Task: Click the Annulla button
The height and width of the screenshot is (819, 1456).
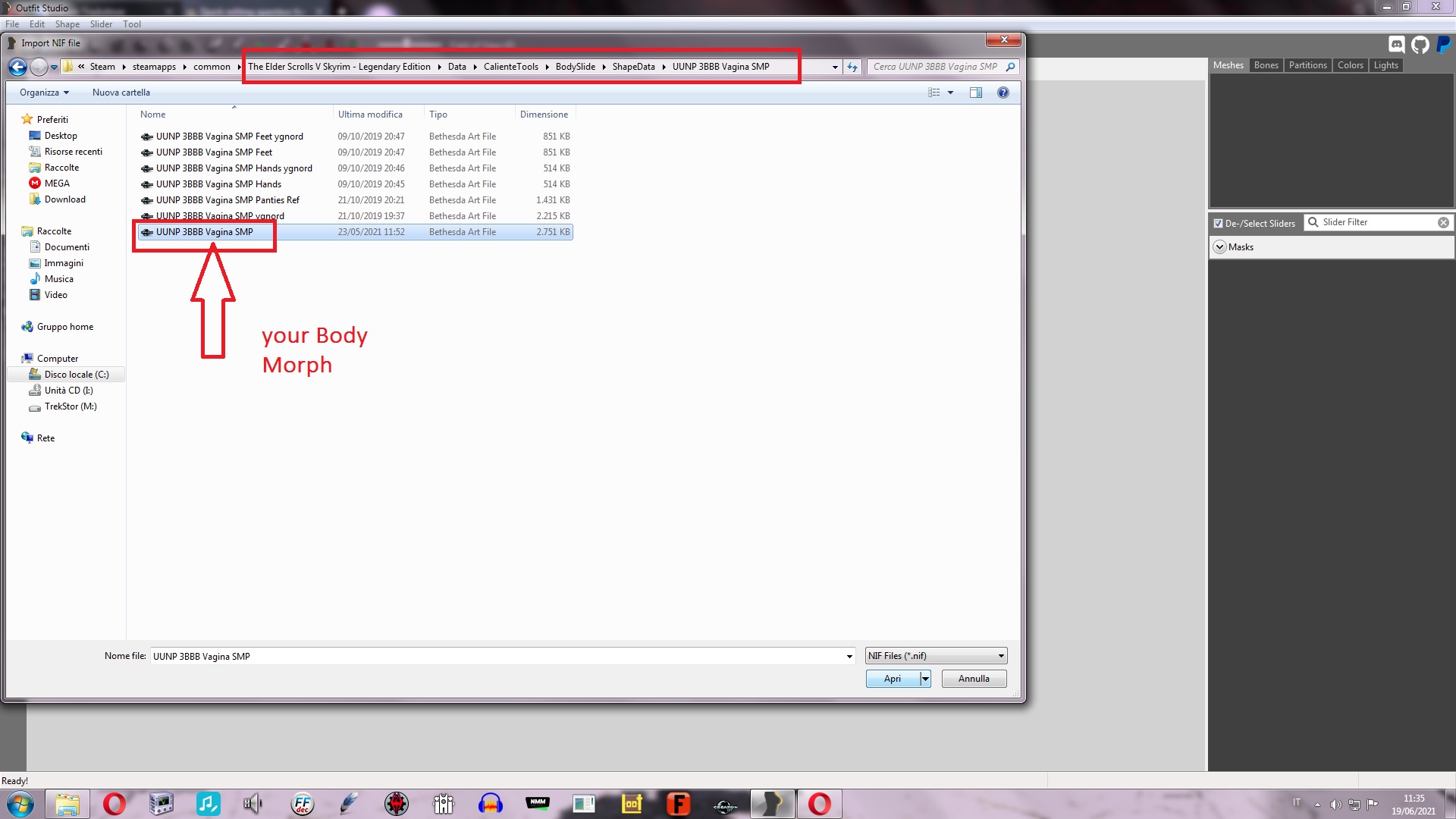Action: coord(974,679)
